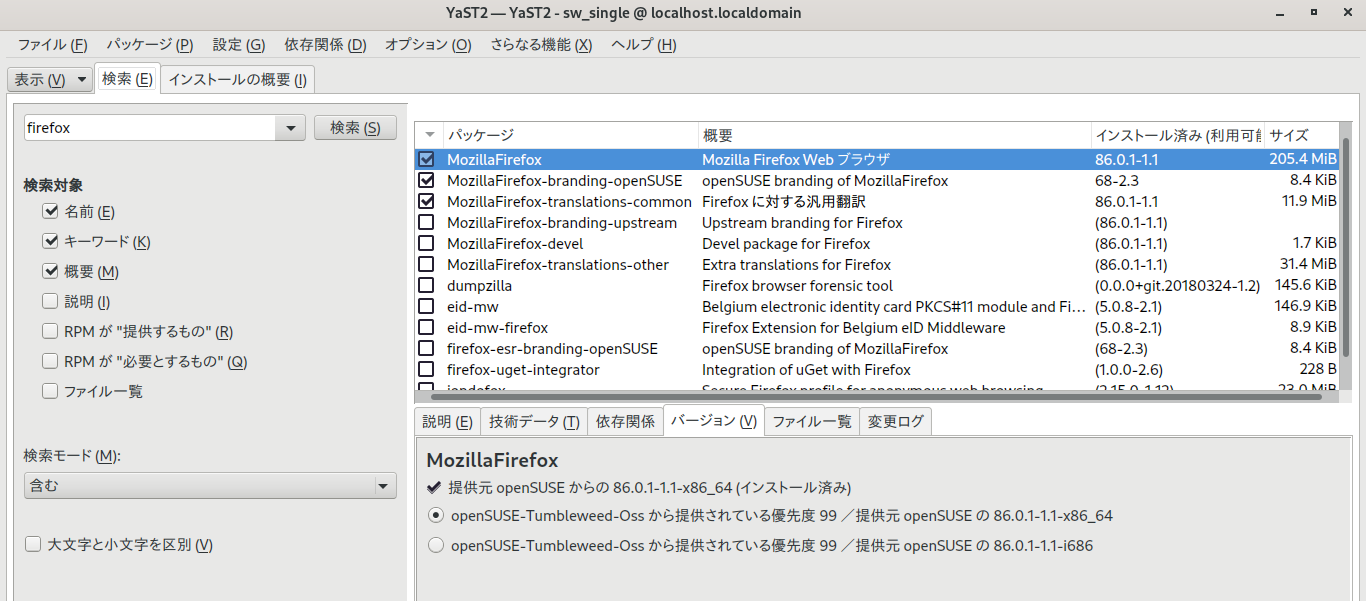Sort by the パッケージ column header
The height and width of the screenshot is (601, 1366).
[x=571, y=135]
